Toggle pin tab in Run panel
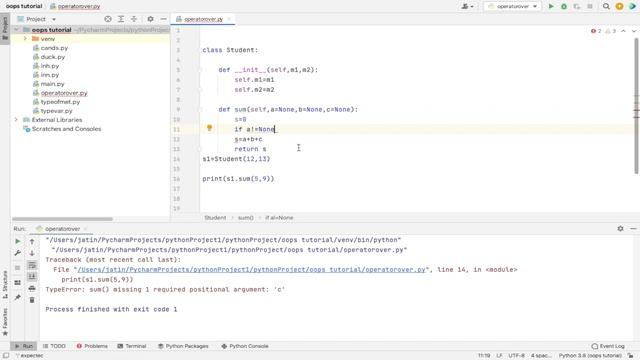Image resolution: width=640 pixels, height=360 pixels. coord(18,297)
